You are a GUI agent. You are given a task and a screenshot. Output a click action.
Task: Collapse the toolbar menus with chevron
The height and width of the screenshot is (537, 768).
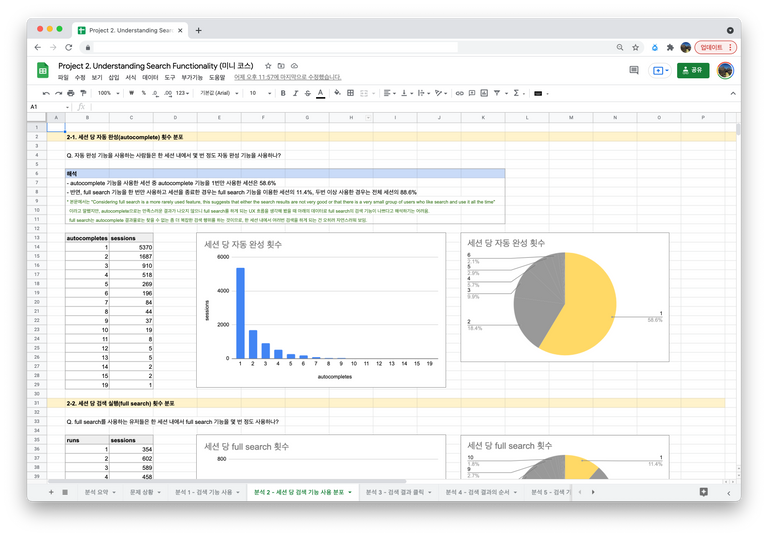pos(733,93)
